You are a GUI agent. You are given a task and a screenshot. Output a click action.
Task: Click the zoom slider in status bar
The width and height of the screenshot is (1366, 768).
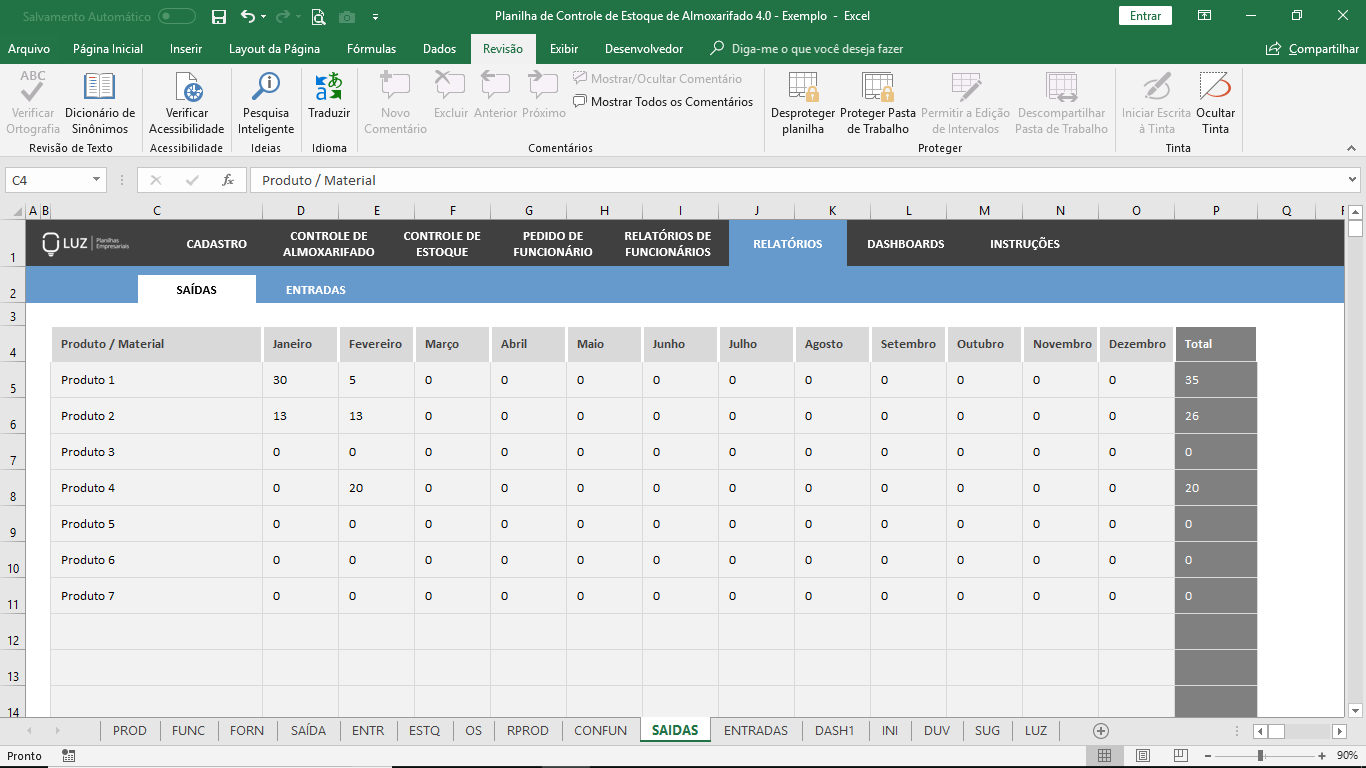point(1261,755)
